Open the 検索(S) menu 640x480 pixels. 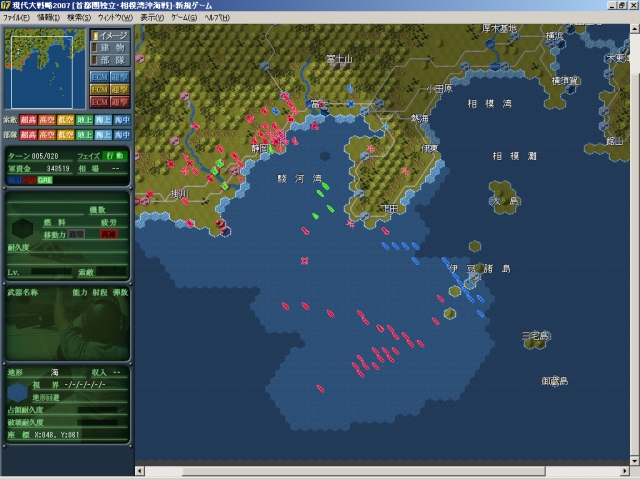coord(79,18)
